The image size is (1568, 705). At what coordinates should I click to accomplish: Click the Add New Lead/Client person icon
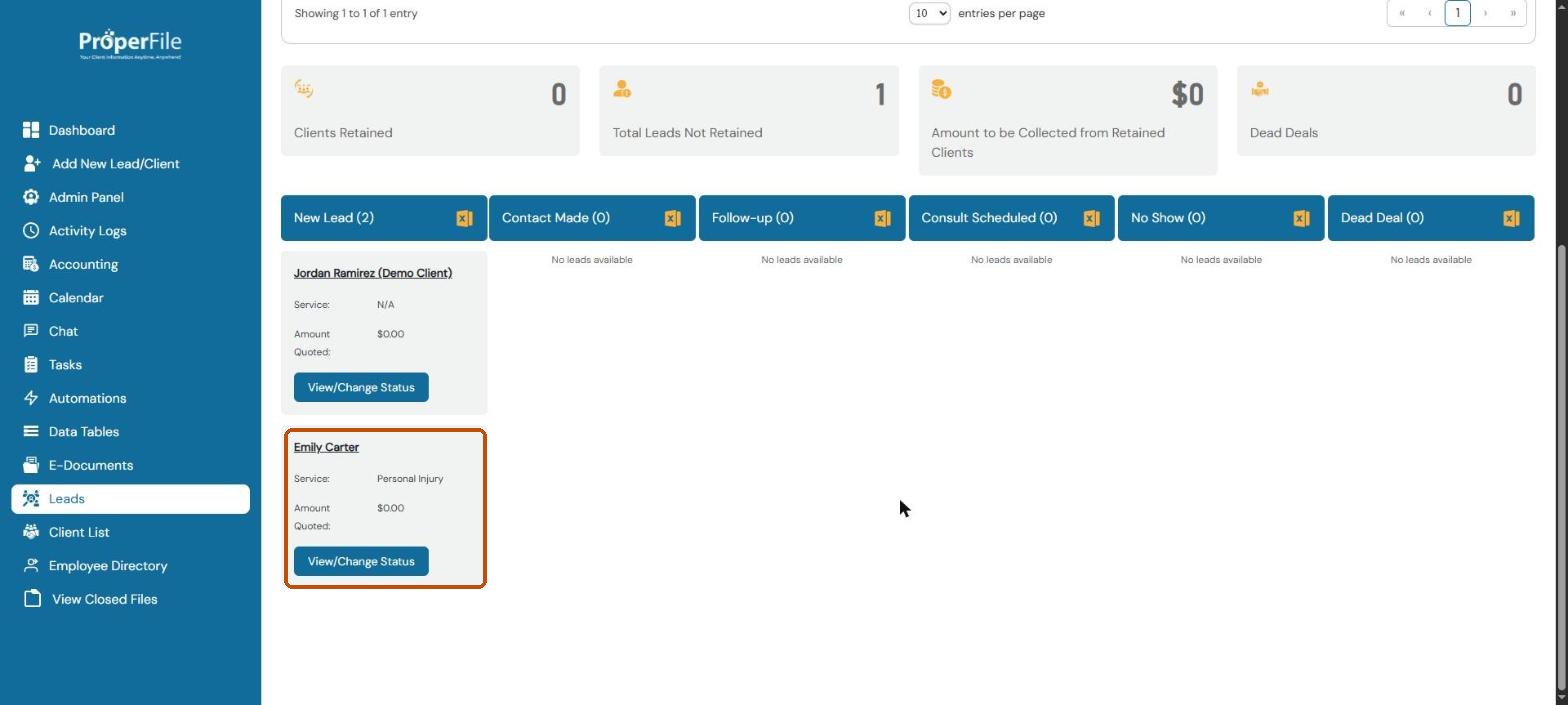pos(32,164)
